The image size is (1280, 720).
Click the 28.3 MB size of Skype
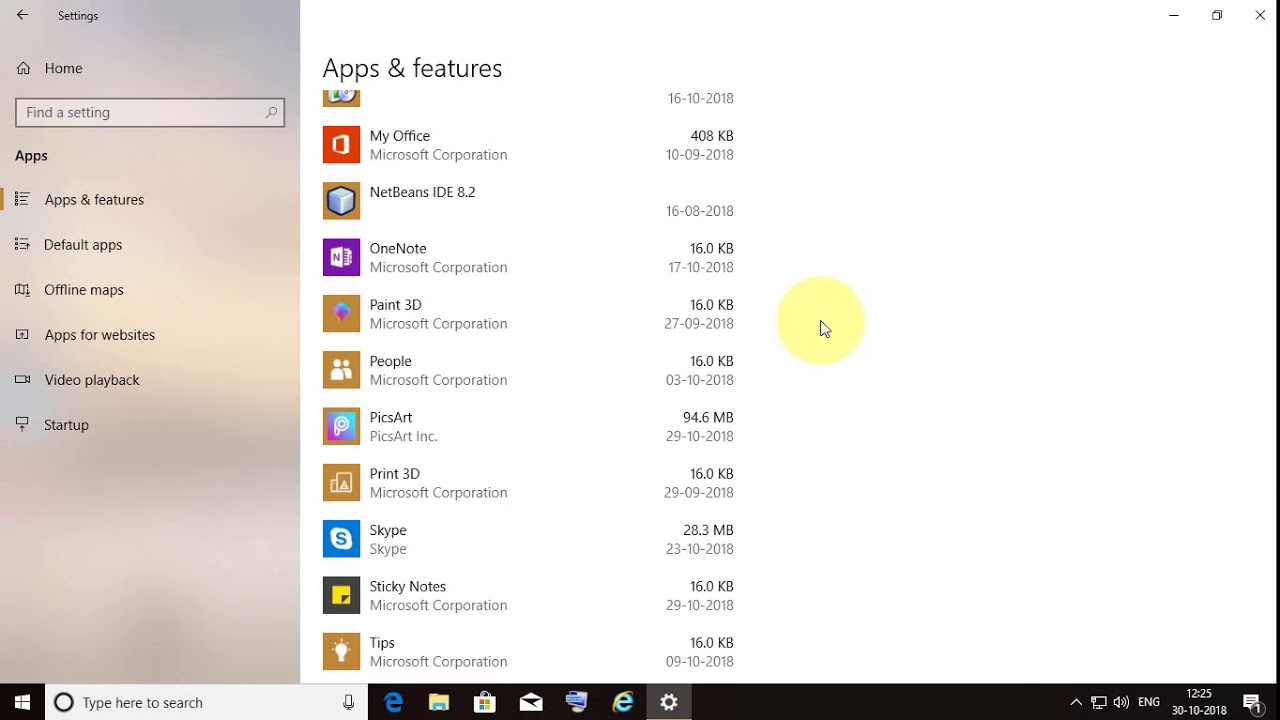click(x=708, y=530)
